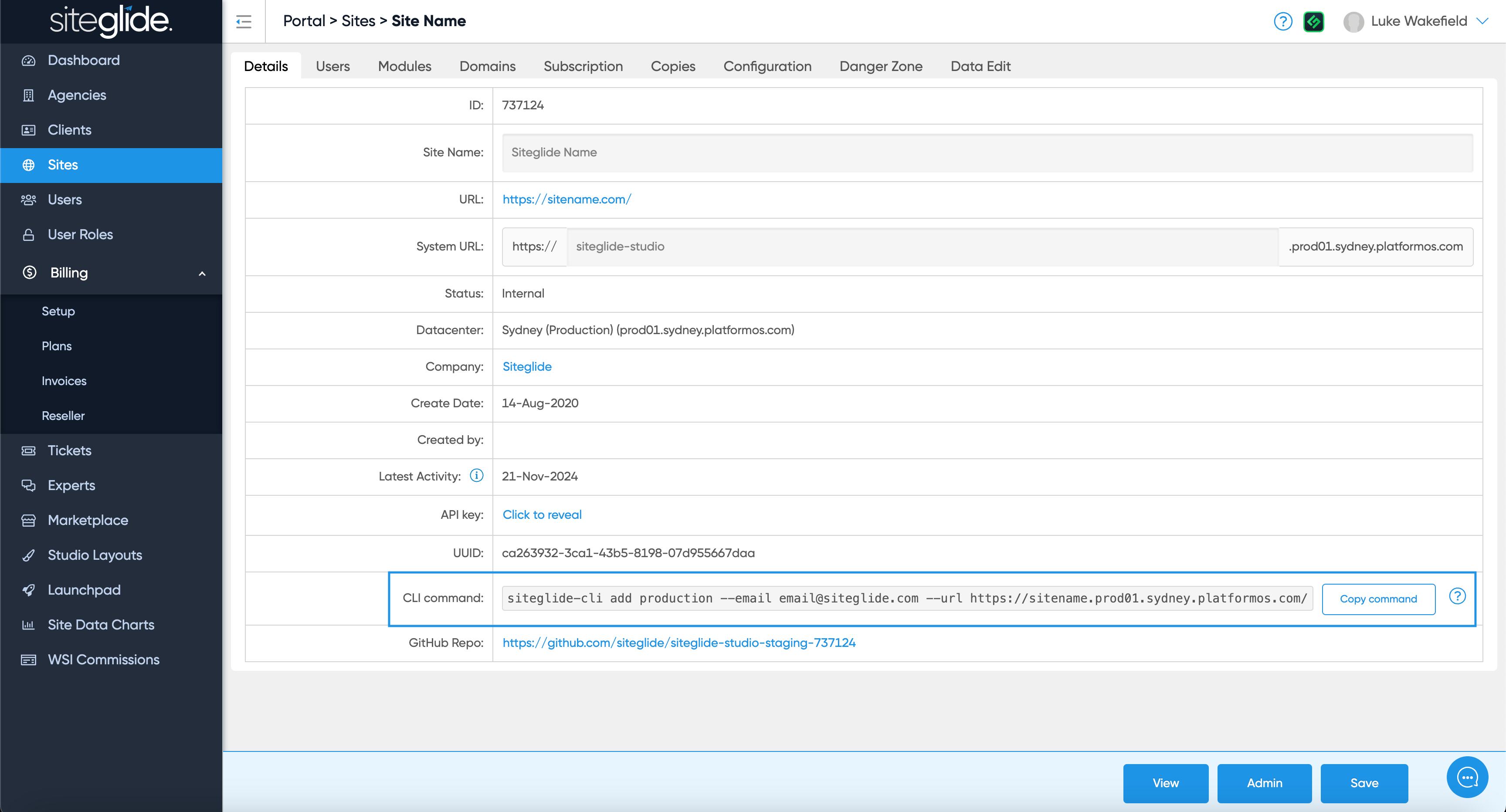Image resolution: width=1506 pixels, height=812 pixels.
Task: Select the Copies tab
Action: click(673, 66)
